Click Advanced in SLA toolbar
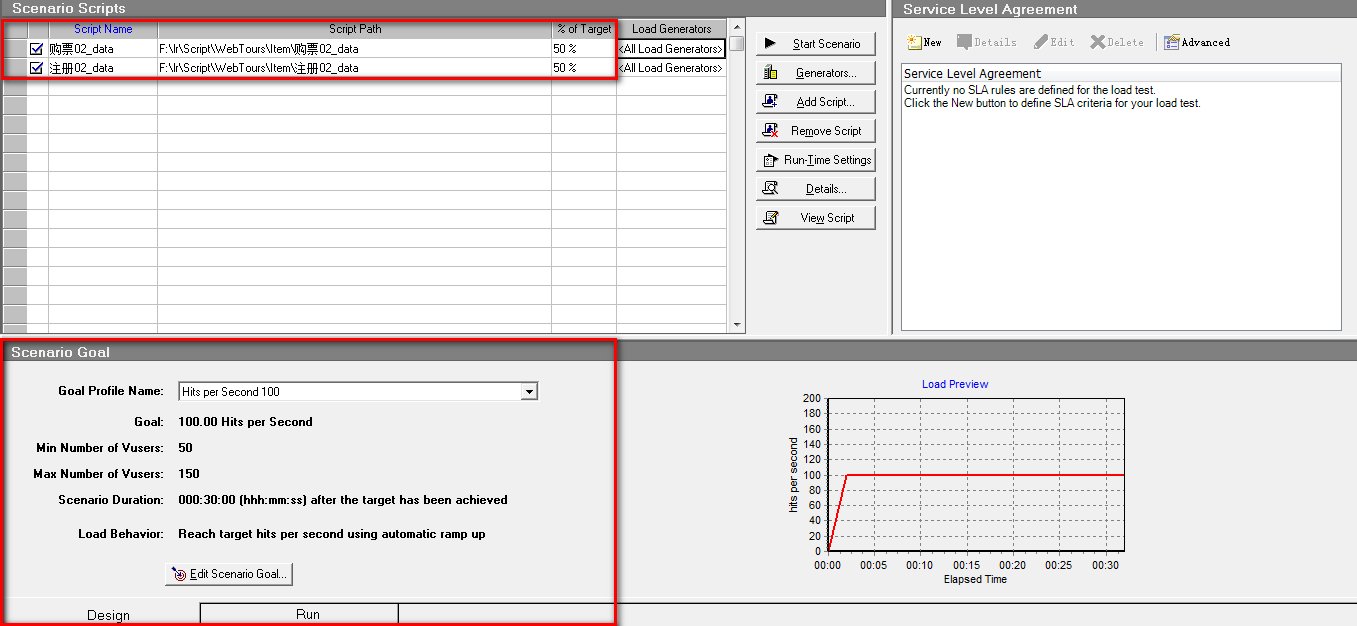The width and height of the screenshot is (1357, 626). coord(1197,42)
